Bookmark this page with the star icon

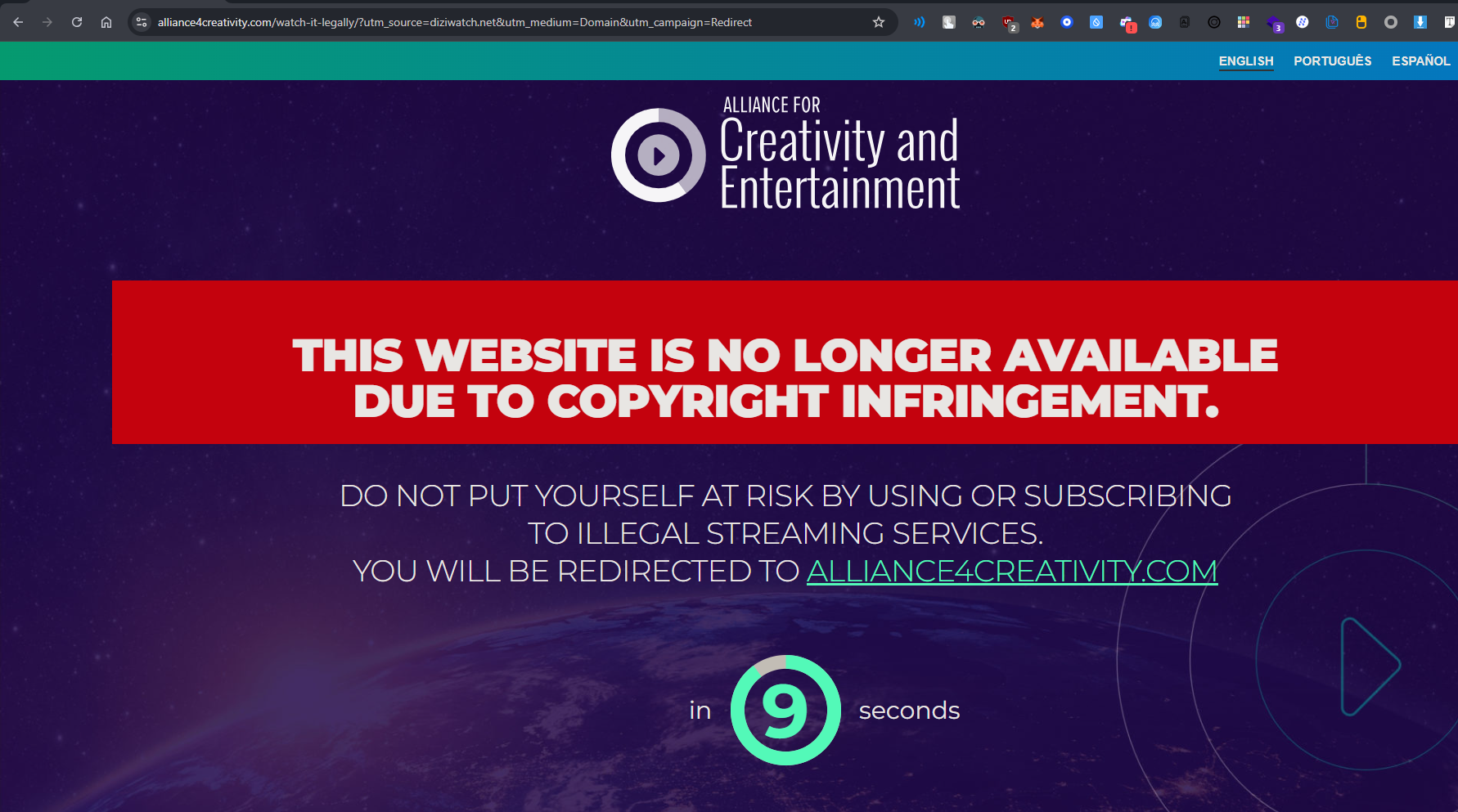point(879,22)
